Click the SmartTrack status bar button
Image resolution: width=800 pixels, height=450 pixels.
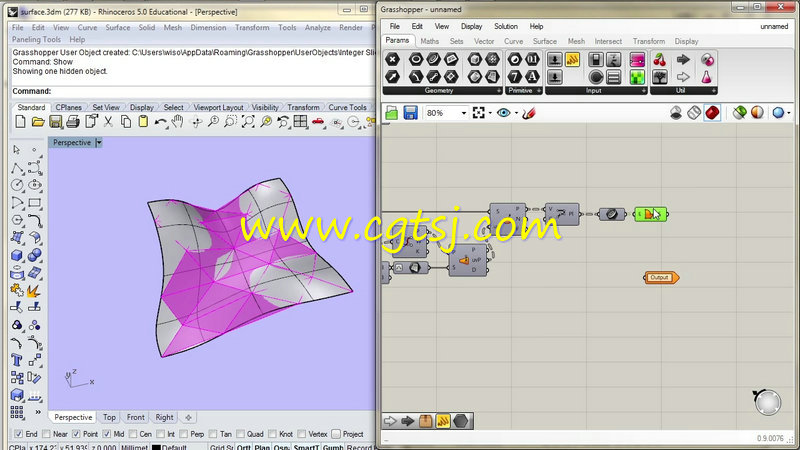(306, 447)
